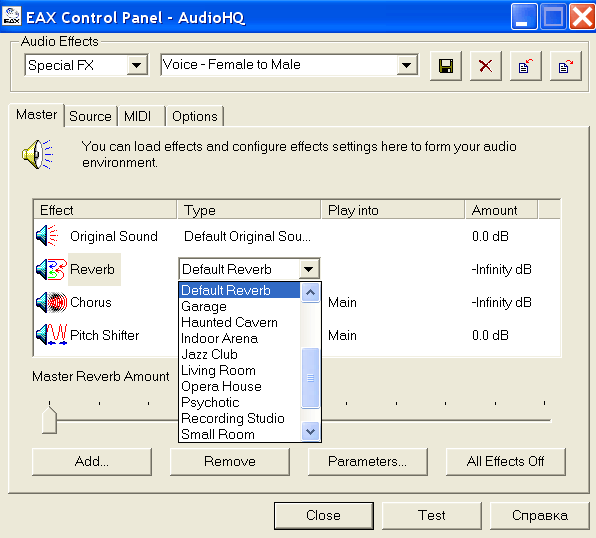Select the Pitch Shifter row label
The width and height of the screenshot is (596, 538).
point(105,335)
